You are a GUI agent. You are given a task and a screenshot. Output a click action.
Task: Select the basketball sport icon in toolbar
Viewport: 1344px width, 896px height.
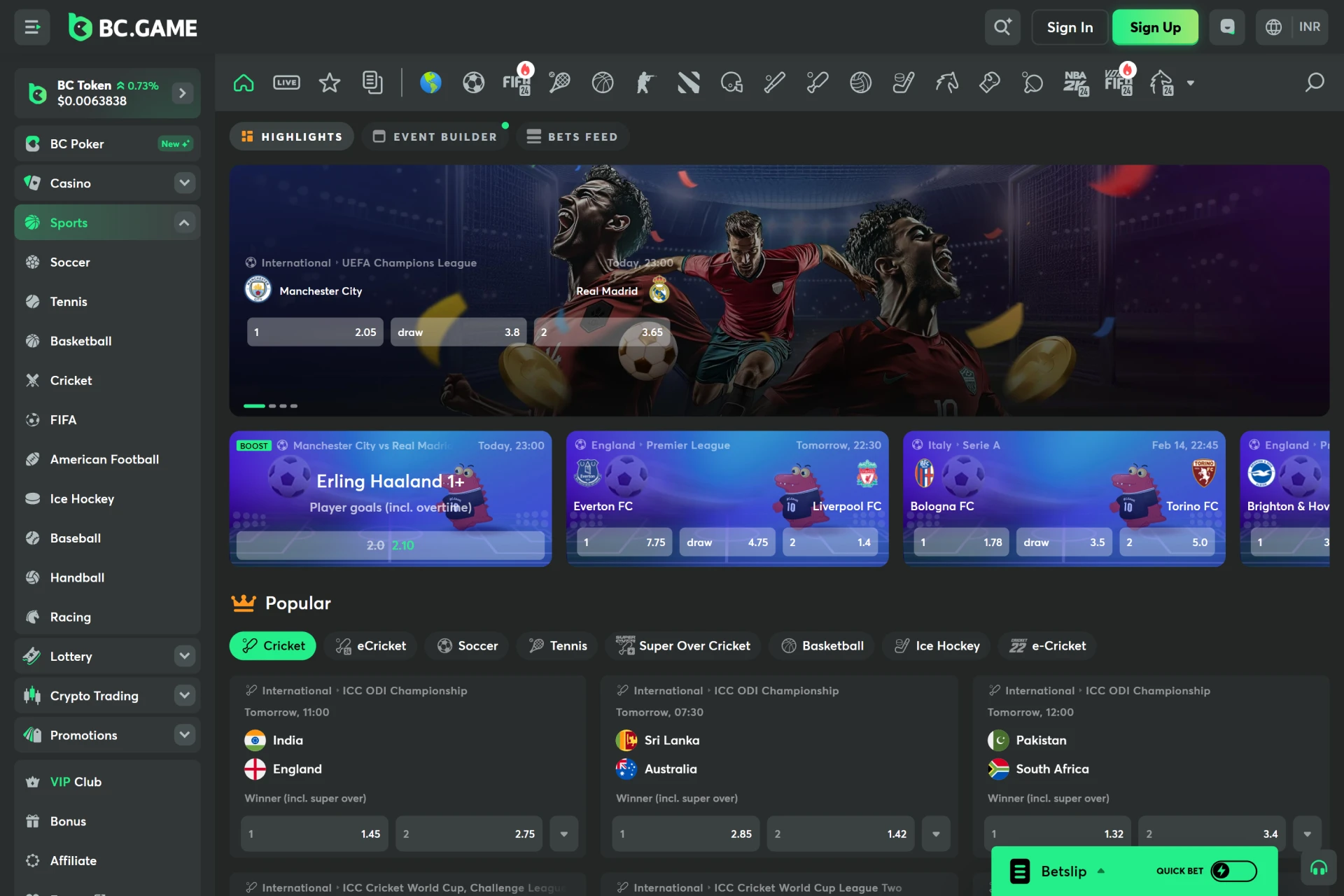click(602, 83)
